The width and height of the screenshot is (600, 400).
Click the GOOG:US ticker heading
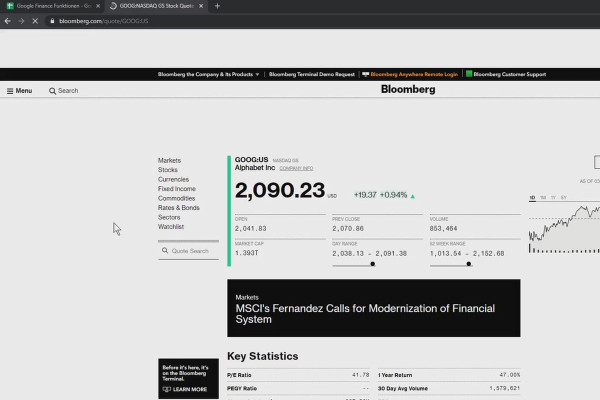(251, 160)
